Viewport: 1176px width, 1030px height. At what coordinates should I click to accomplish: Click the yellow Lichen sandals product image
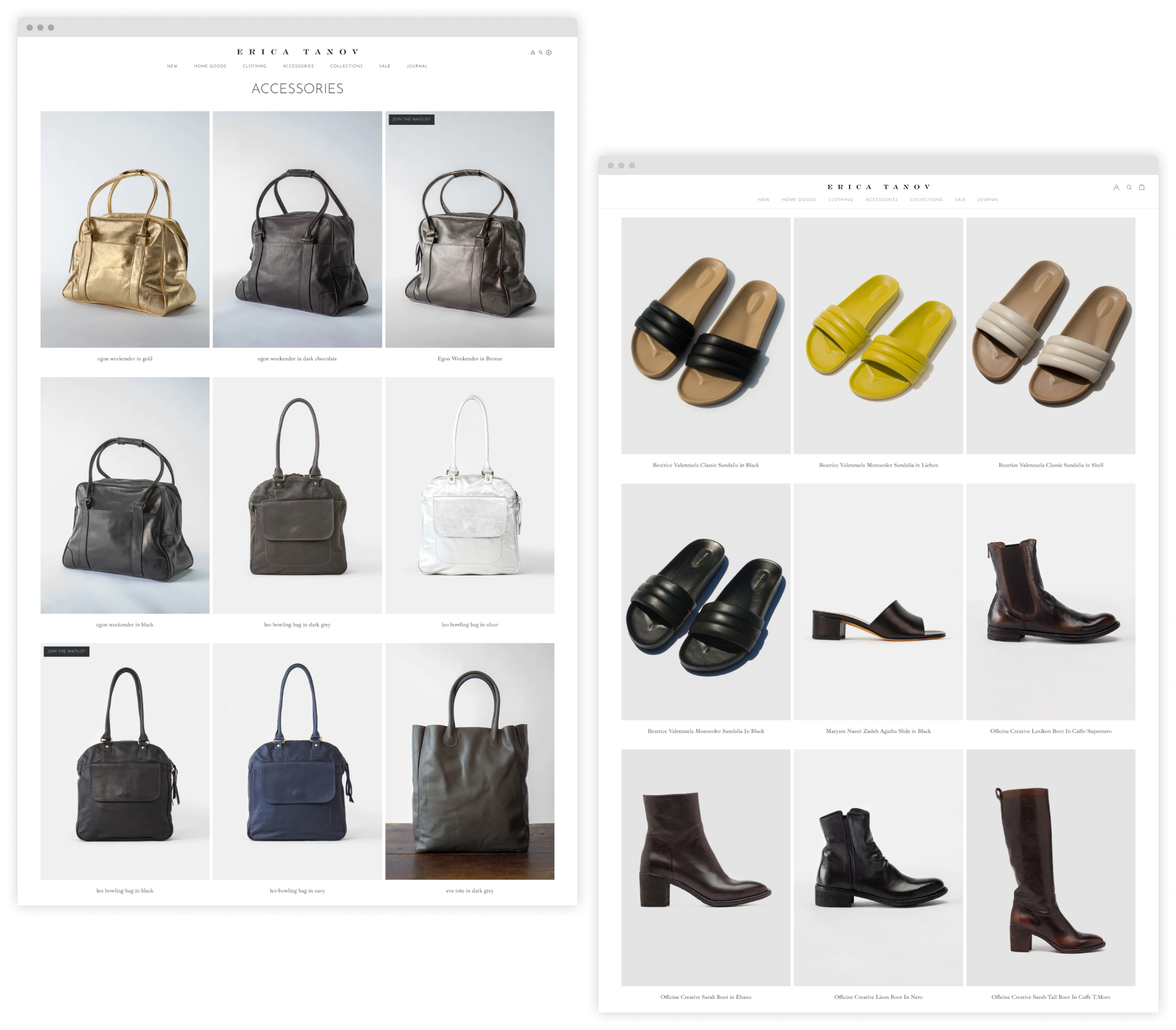click(x=878, y=336)
